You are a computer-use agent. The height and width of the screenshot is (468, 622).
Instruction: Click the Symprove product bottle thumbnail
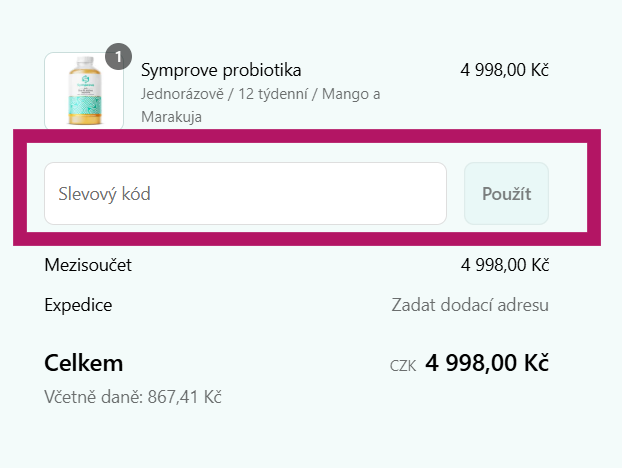click(x=84, y=92)
